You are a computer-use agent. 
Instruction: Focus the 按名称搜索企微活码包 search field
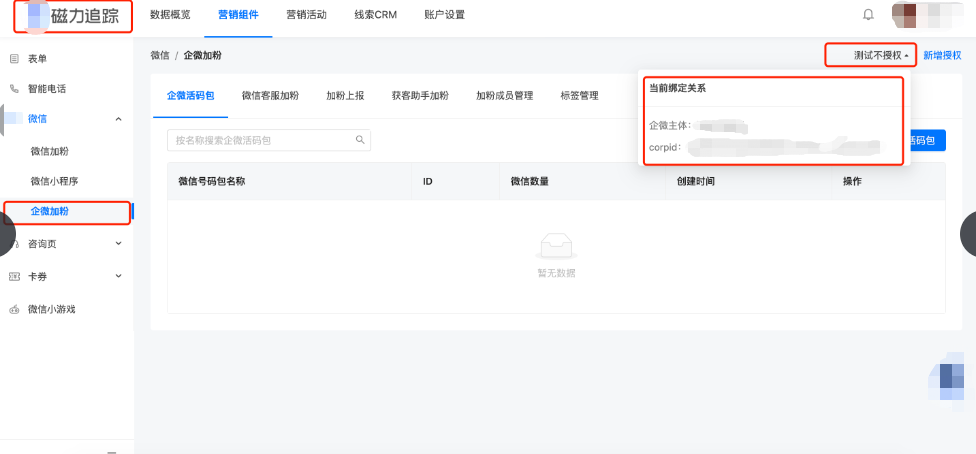[269, 140]
